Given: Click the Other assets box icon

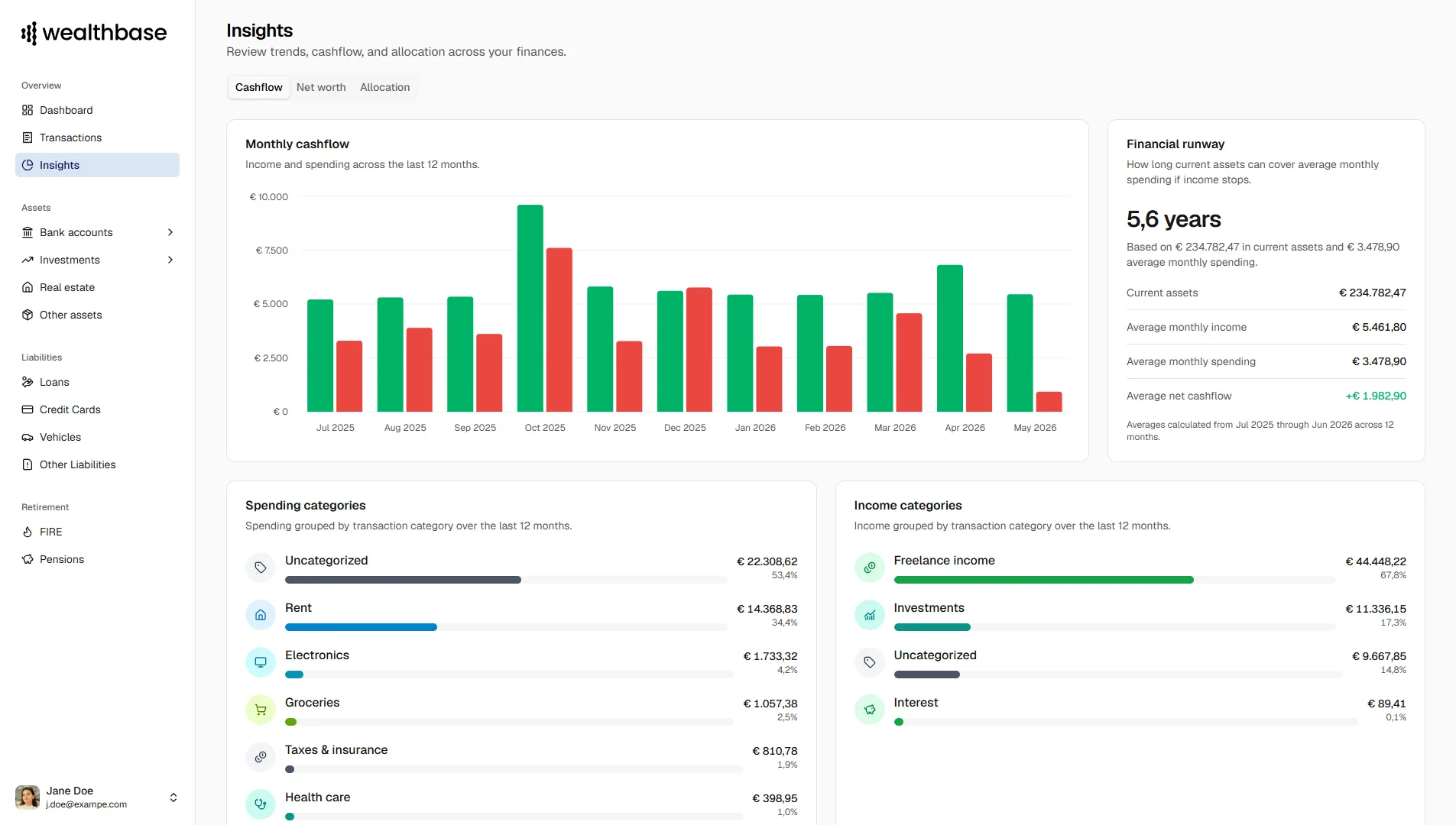Looking at the screenshot, I should (x=28, y=315).
